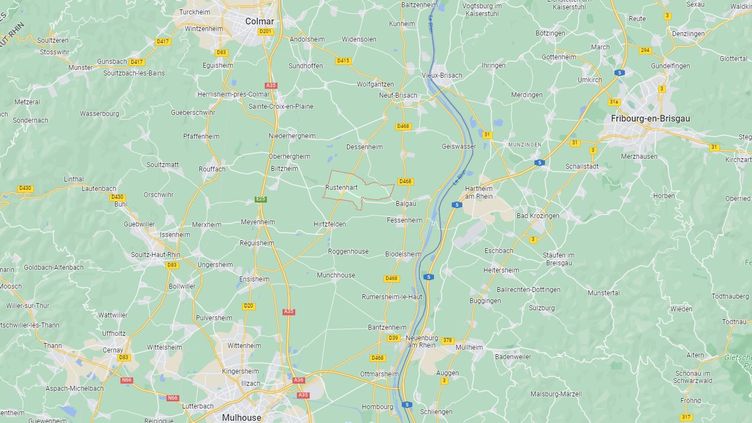752x423 pixels.
Task: Click the Munster town label
Action: pyautogui.click(x=81, y=68)
